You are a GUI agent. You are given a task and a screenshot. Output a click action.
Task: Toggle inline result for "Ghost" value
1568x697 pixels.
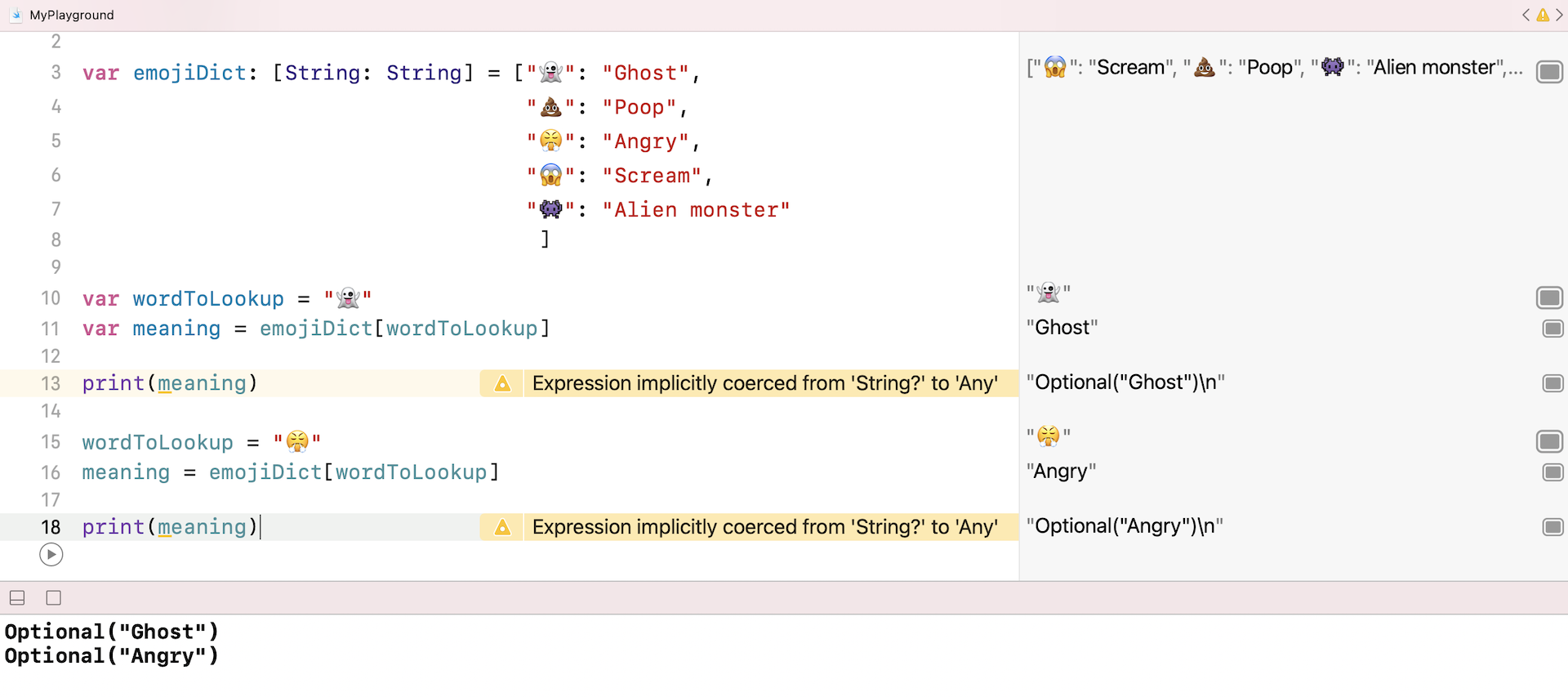1552,328
